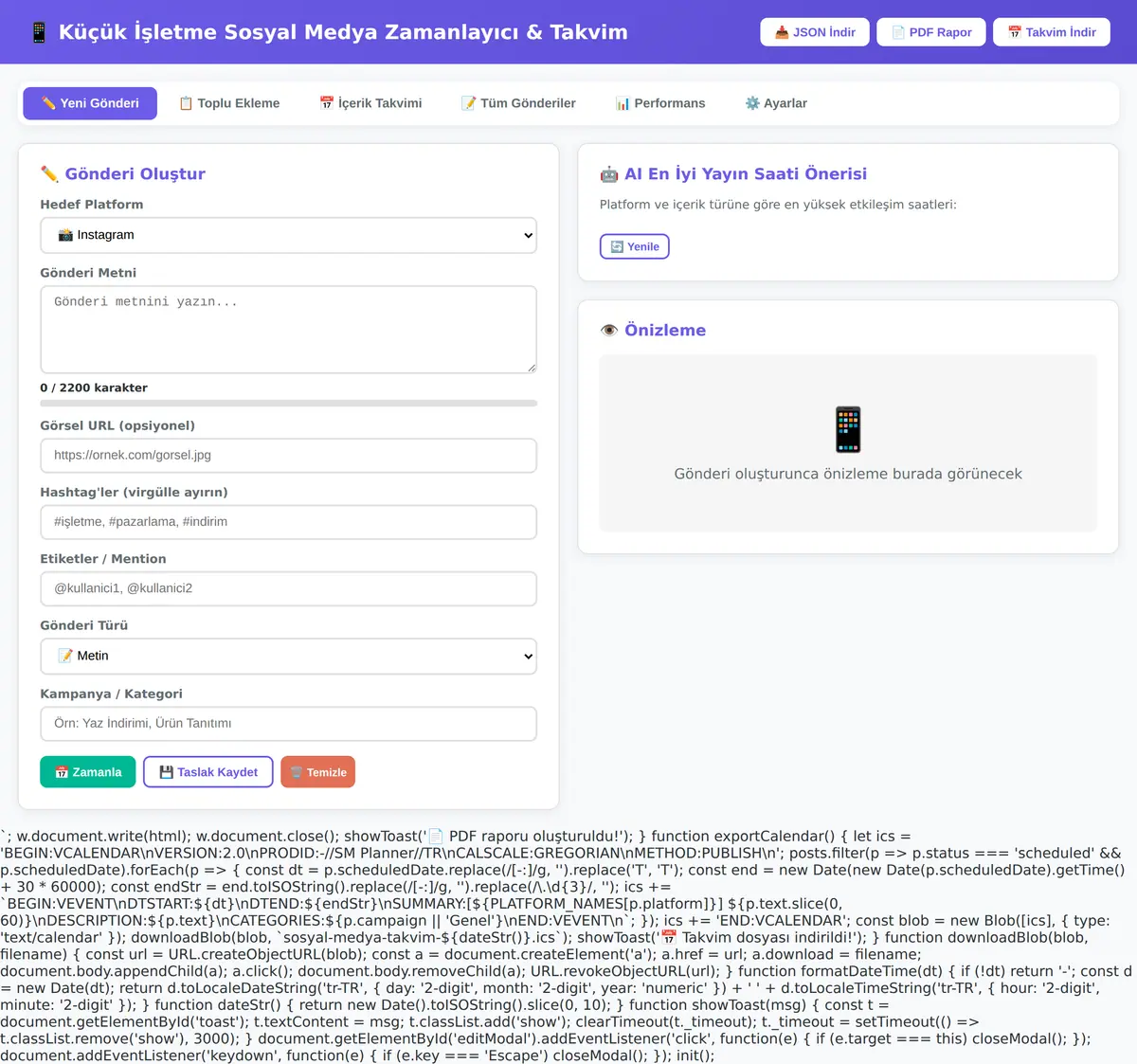
Task: Click the phone icon in the header title
Action: pos(39,32)
